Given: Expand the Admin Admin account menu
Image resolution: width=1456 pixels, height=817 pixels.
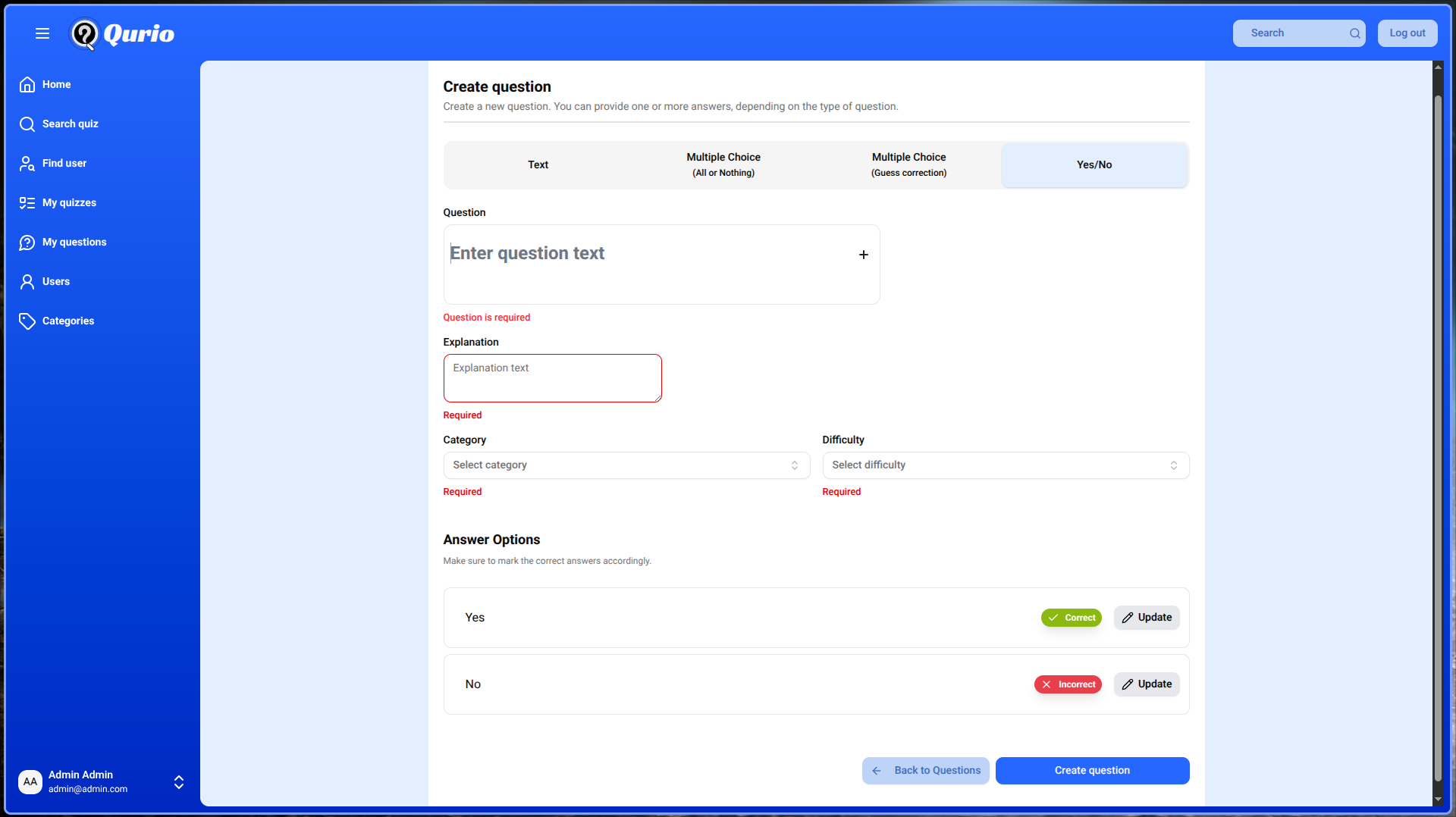Looking at the screenshot, I should tap(179, 782).
